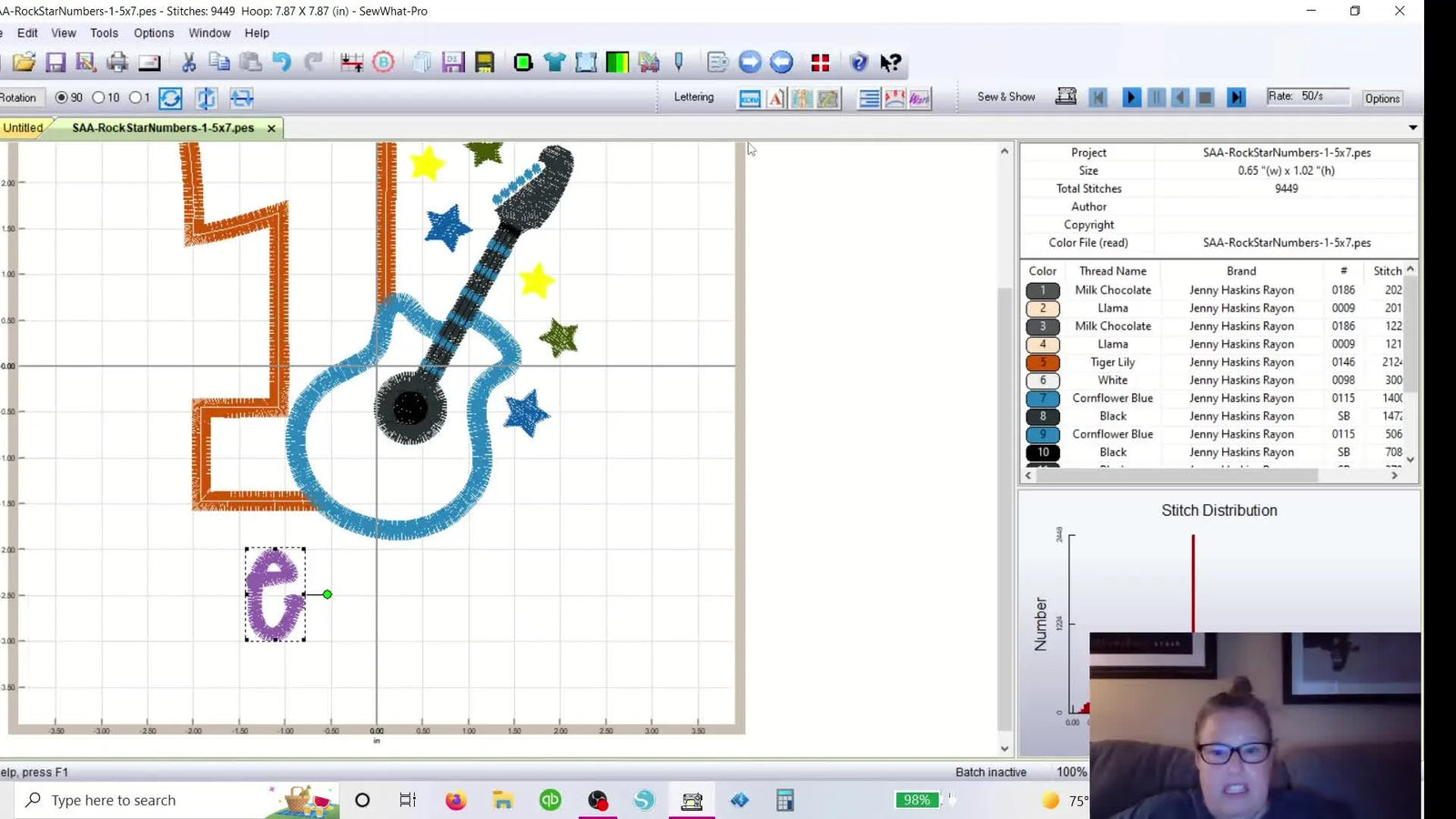Click the sewing machine icon near Sew & Show

coord(1066,96)
